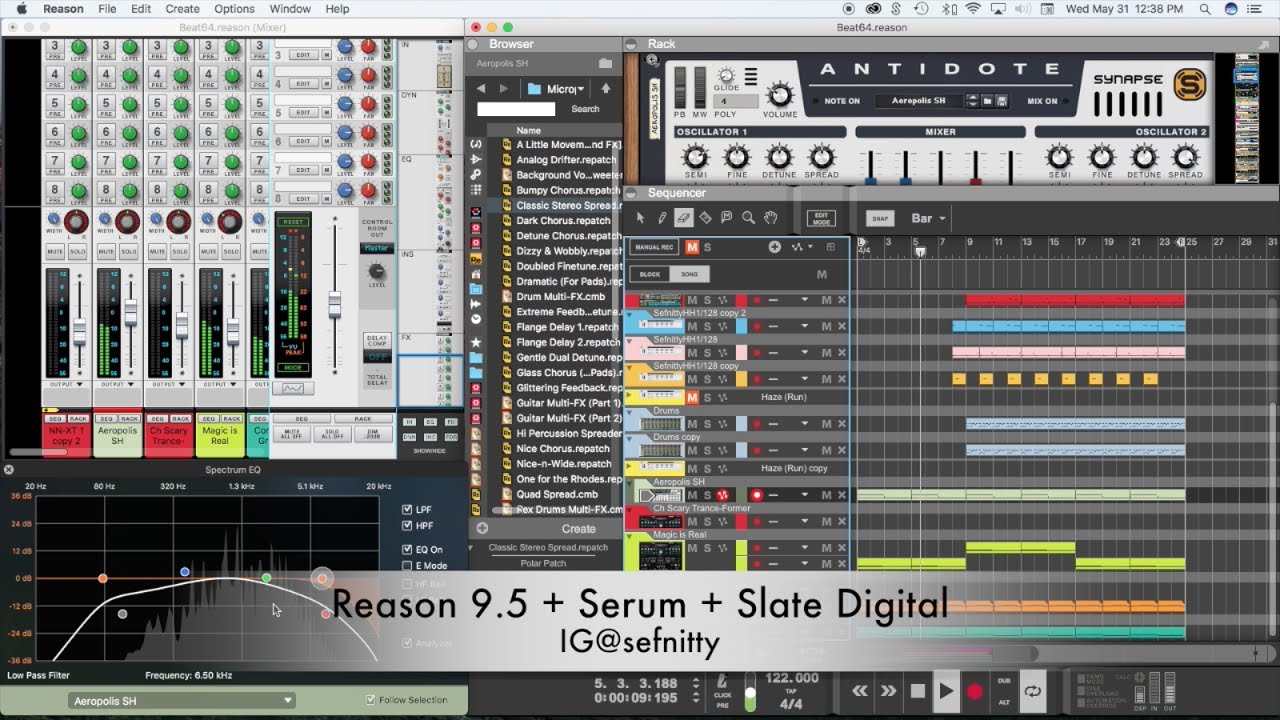Click Antidote save patch disk icon
Viewport: 1280px width, 720px height.
pos(1002,101)
